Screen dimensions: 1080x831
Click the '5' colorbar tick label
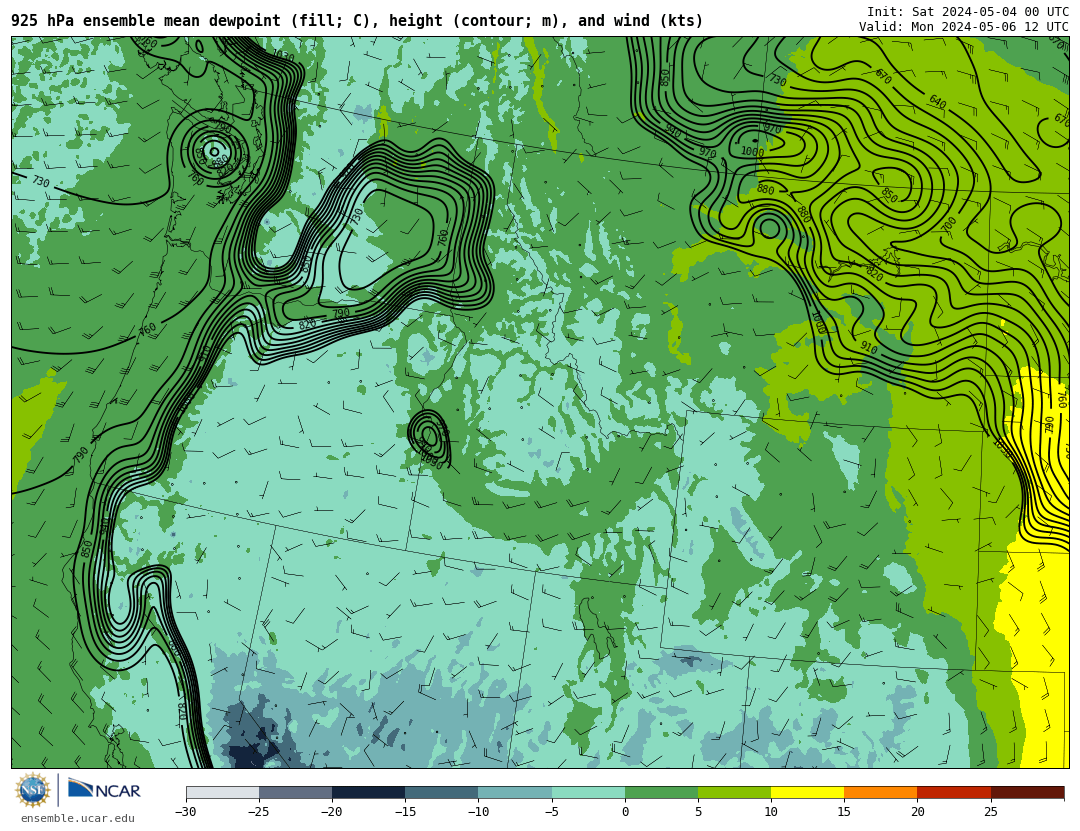[x=698, y=812]
